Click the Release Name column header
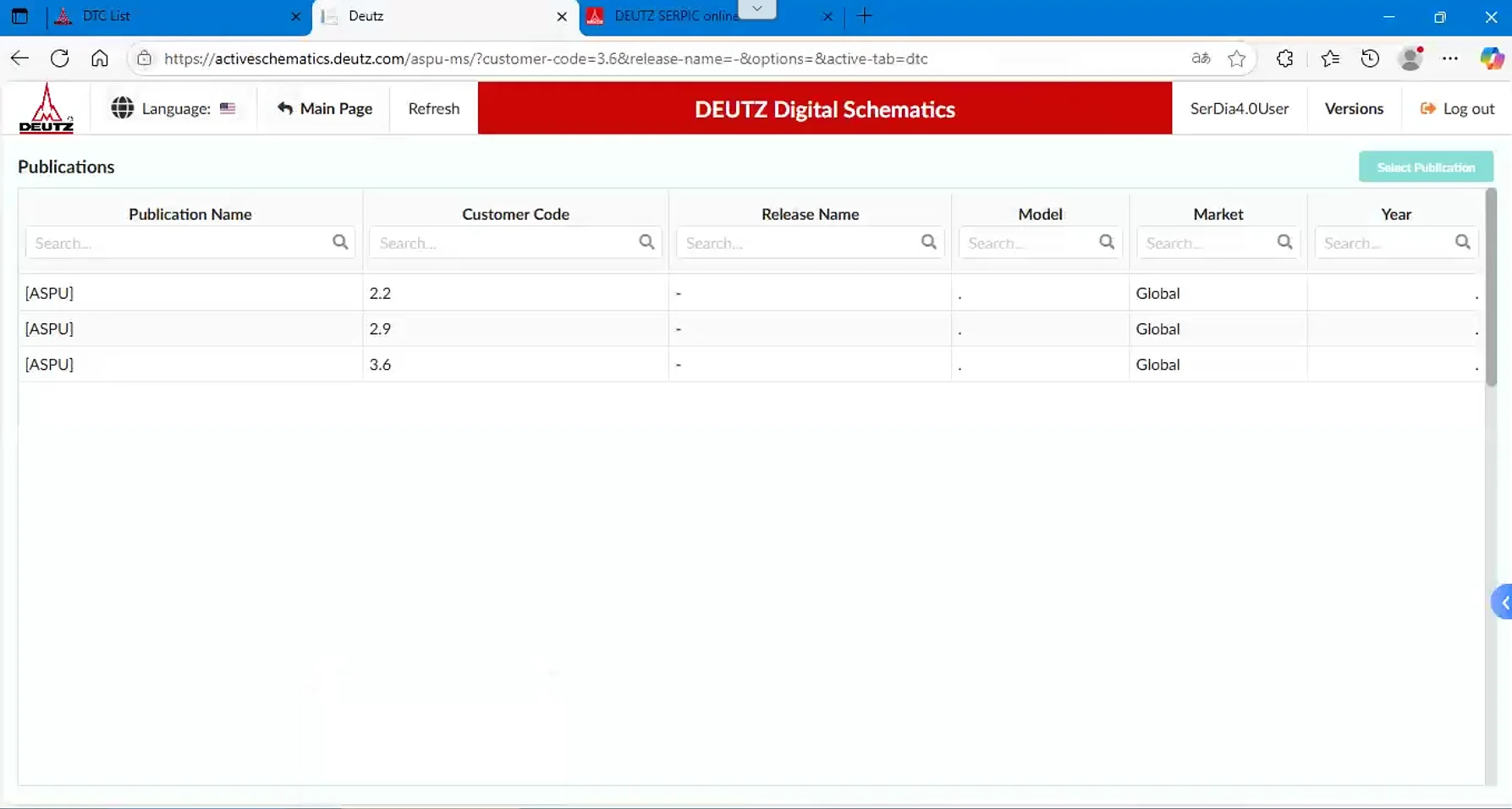Viewport: 1512px width, 809px height. click(810, 214)
